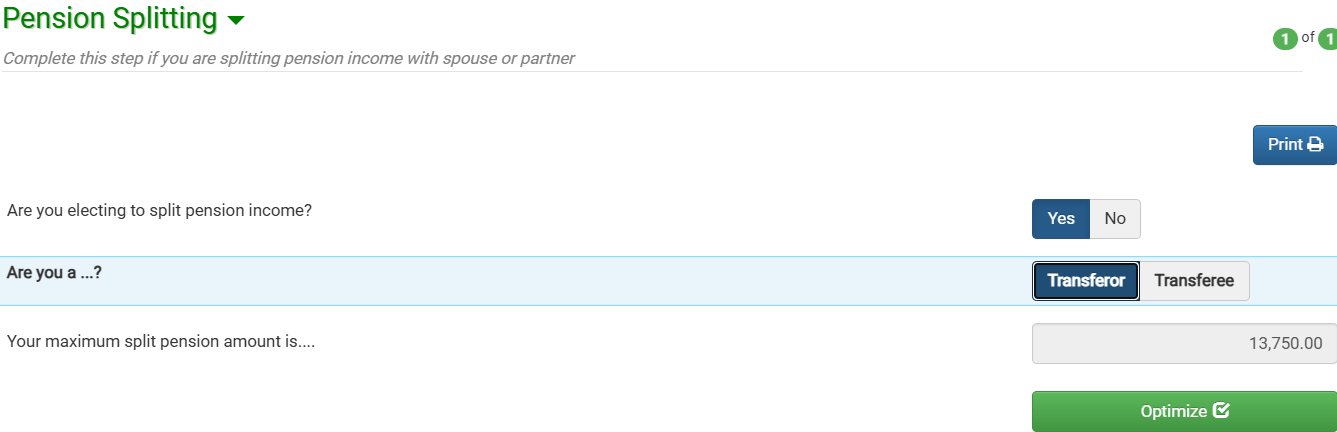Click the checkmark icon on Optimize
Viewport: 1337px width, 432px height.
(x=1221, y=410)
